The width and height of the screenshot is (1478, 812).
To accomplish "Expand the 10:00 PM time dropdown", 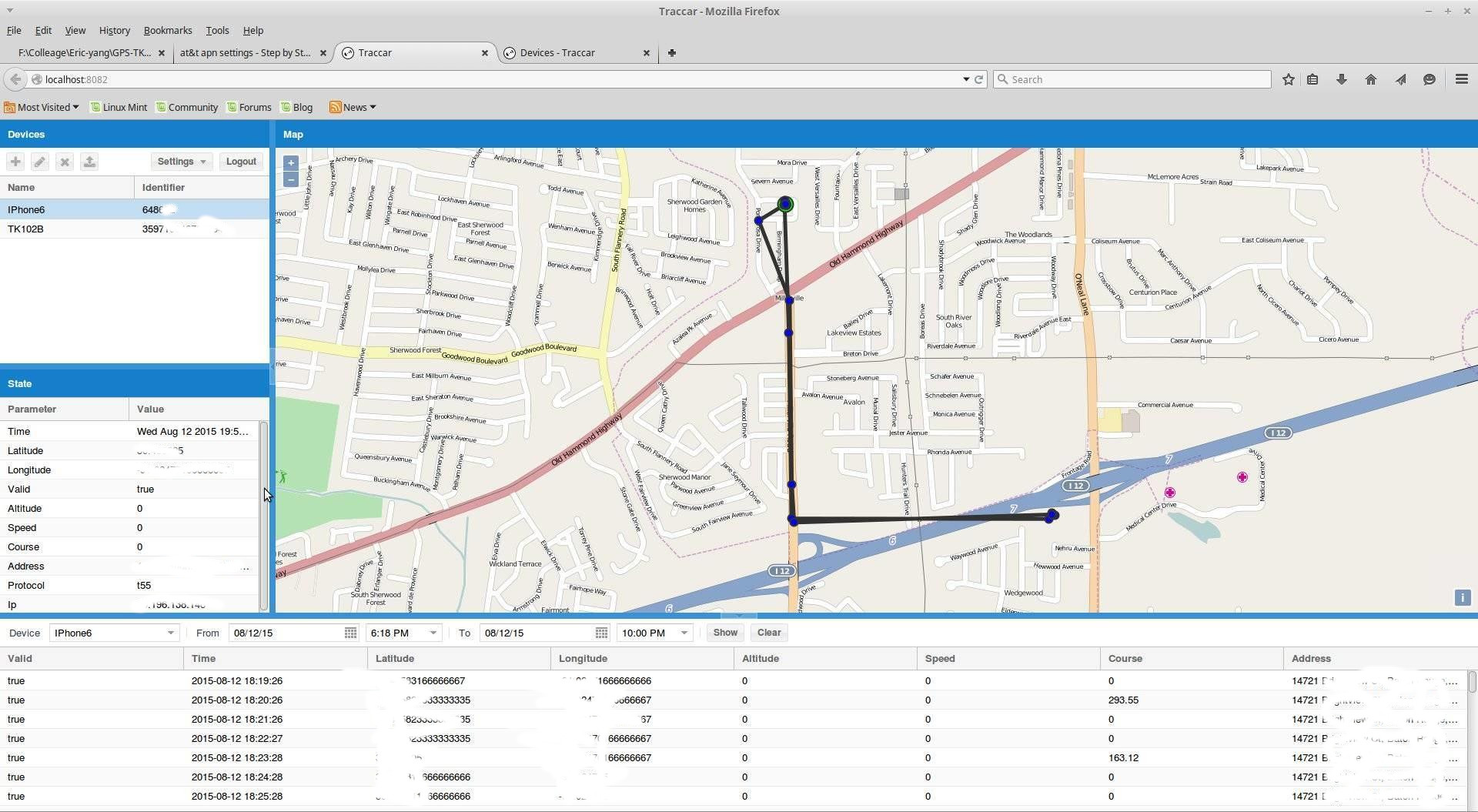I will point(684,633).
